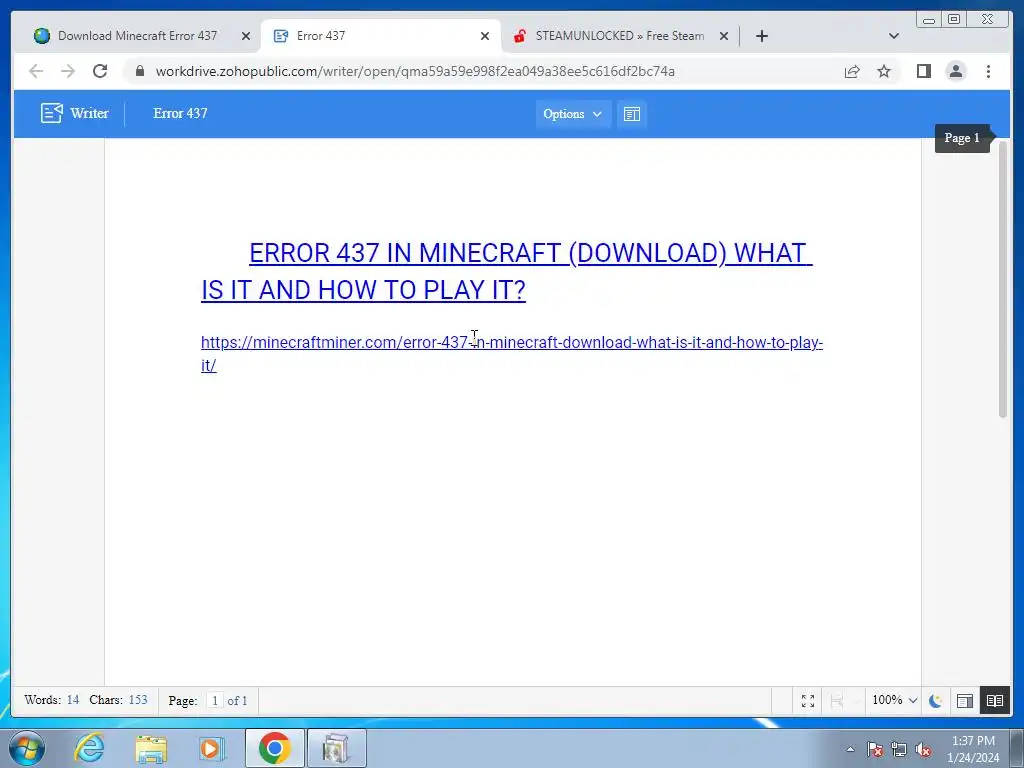Viewport: 1024px width, 768px height.
Task: Close the Error 437 tab
Action: [485, 36]
